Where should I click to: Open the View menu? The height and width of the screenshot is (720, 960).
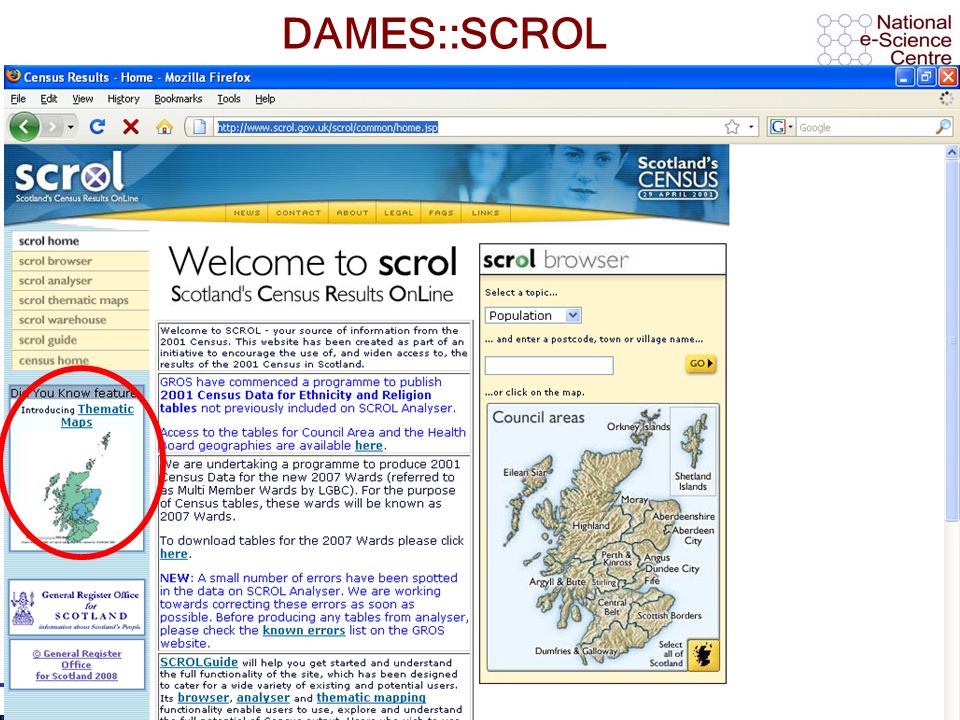[x=83, y=99]
